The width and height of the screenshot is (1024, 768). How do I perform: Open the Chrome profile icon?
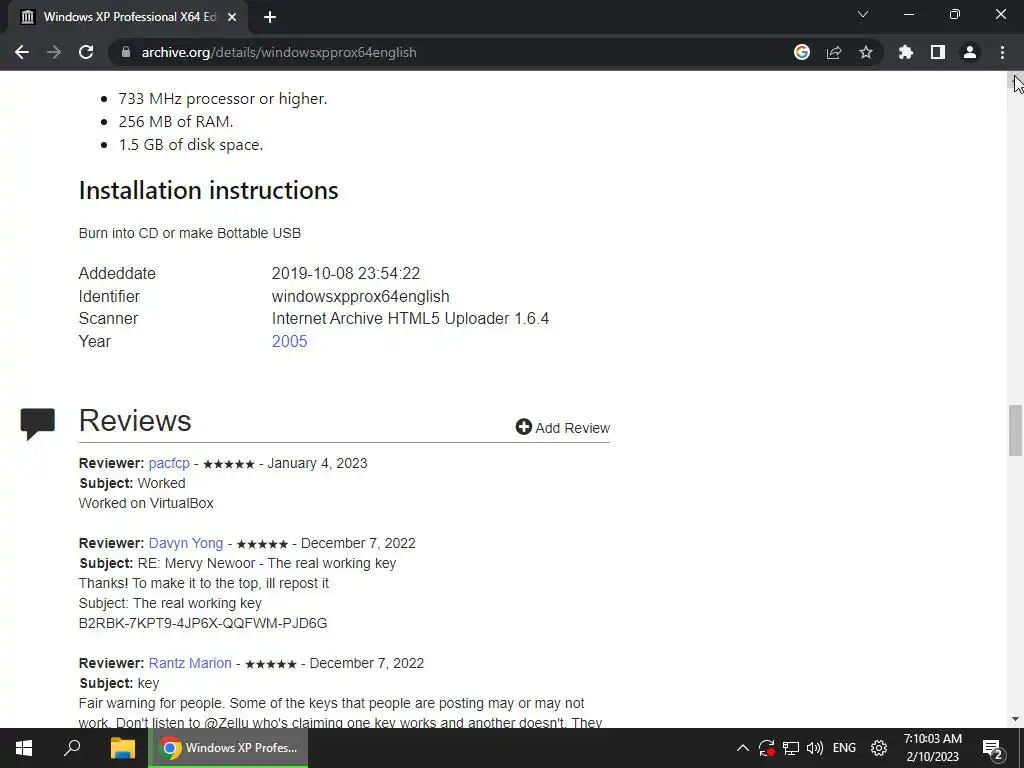pos(970,52)
